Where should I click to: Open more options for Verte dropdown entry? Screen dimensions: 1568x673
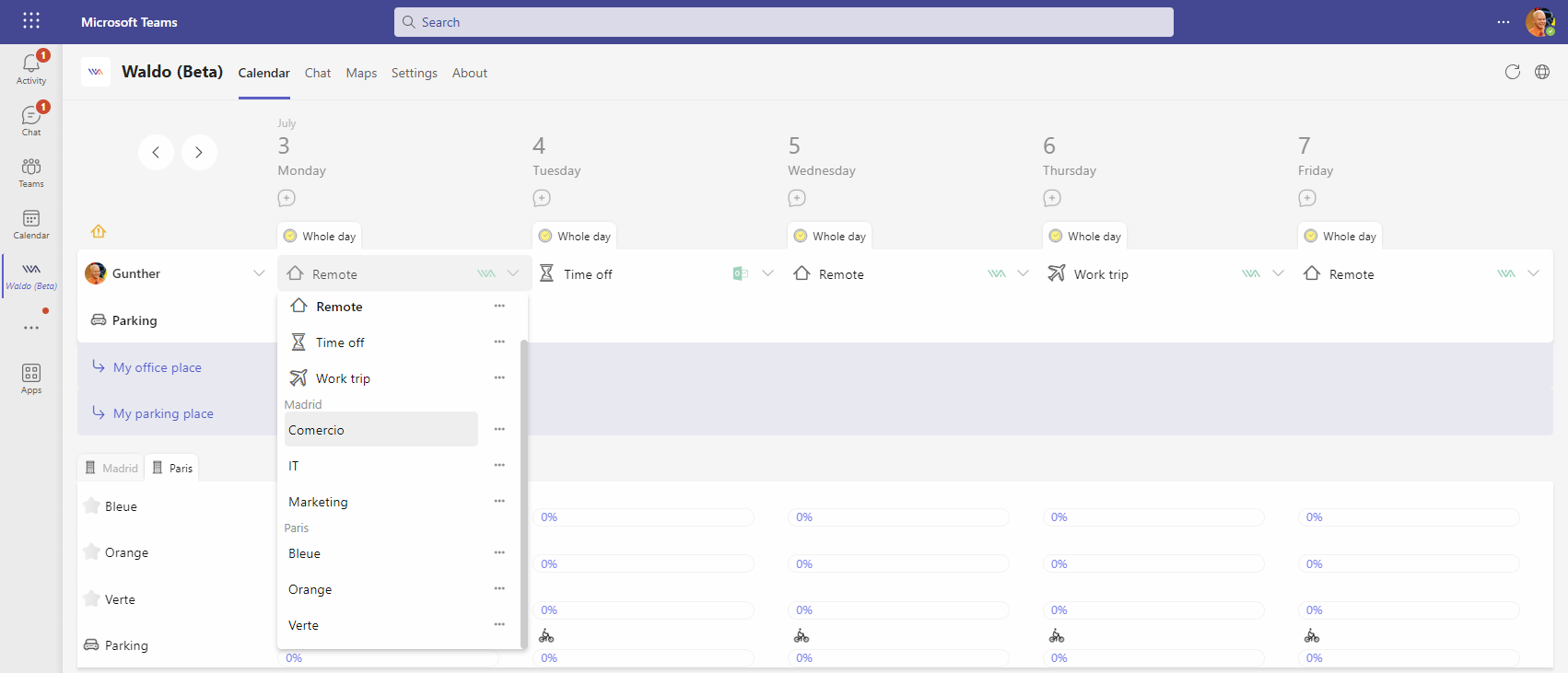[499, 624]
